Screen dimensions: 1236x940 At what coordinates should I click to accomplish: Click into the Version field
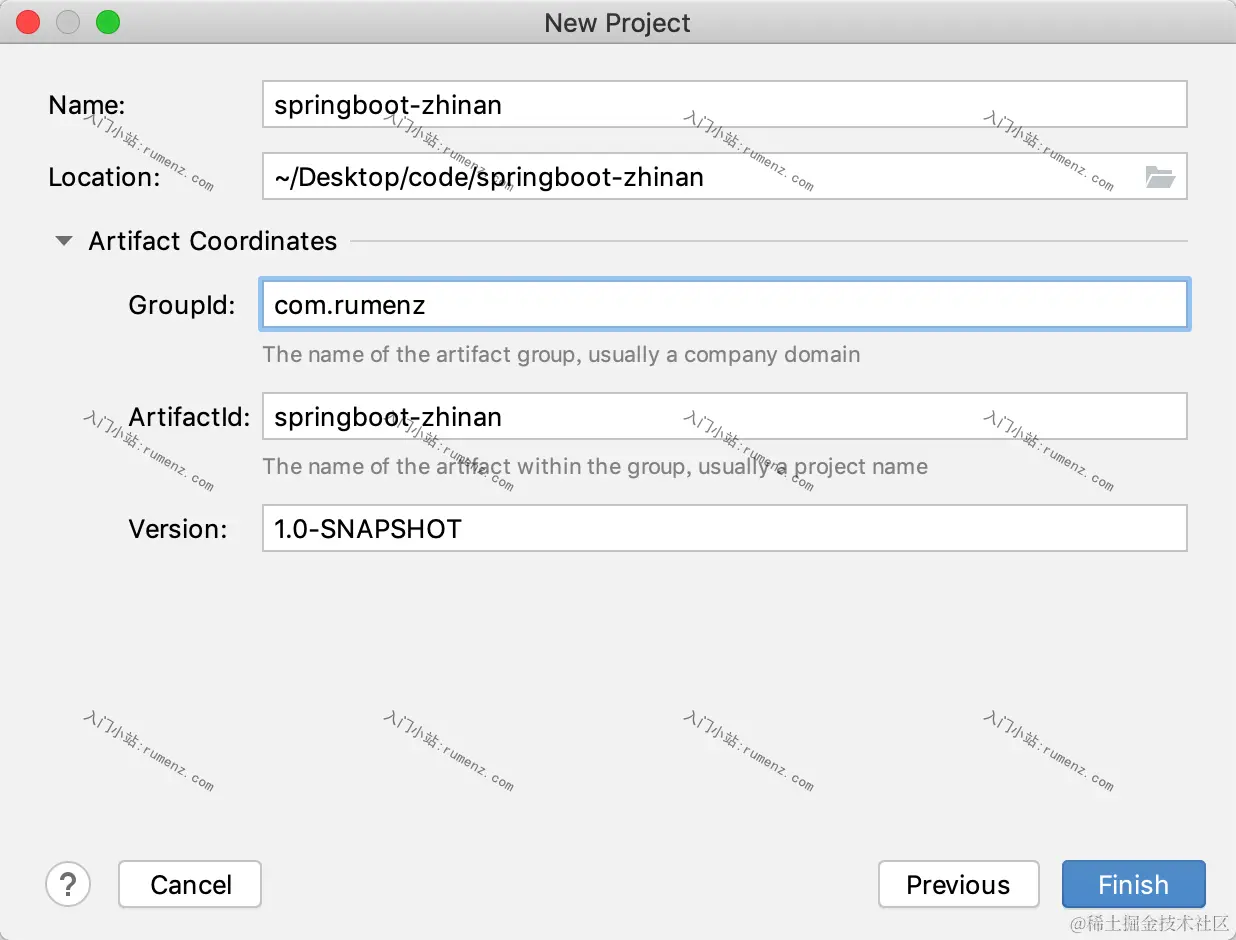(x=724, y=528)
